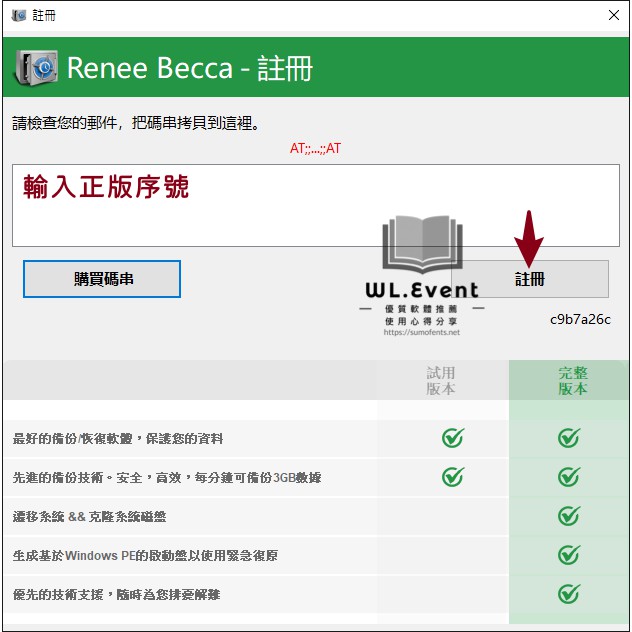Viewport: 632px width, 632px height.
Task: Click full version checkmark for Windows PE boot disk
Action: pyautogui.click(x=569, y=555)
